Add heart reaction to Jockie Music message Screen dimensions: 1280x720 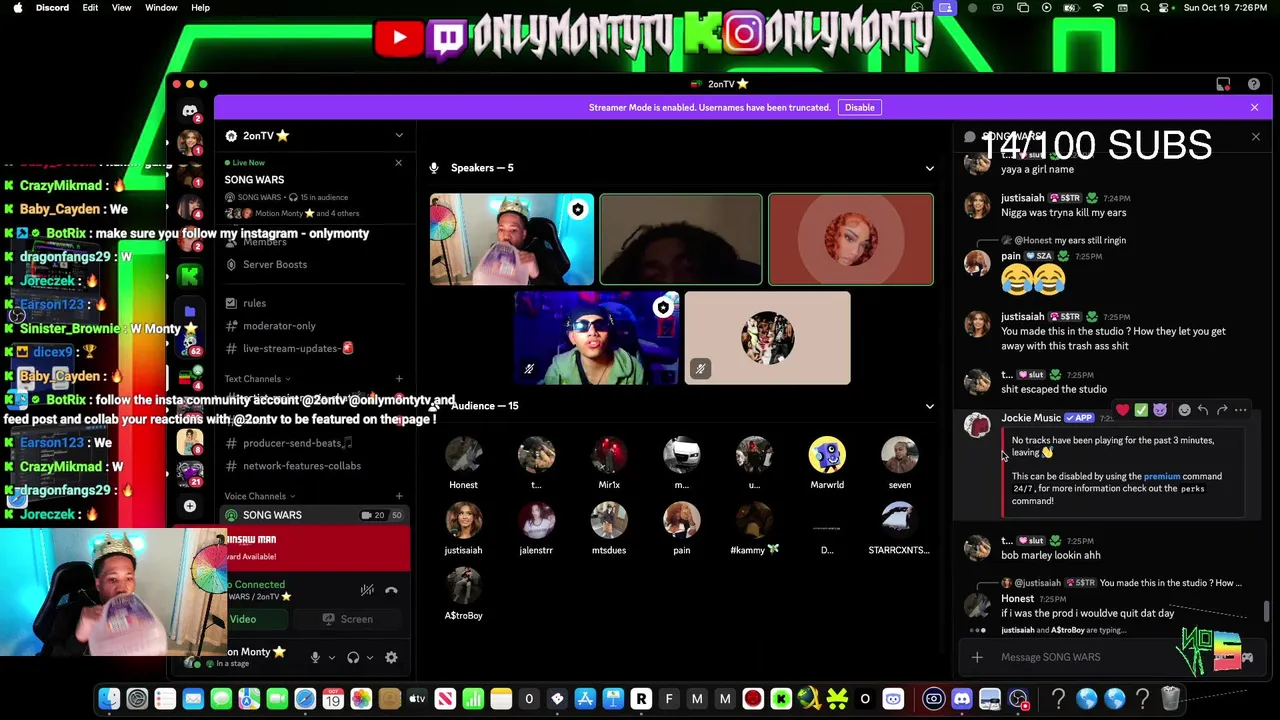pos(1122,410)
